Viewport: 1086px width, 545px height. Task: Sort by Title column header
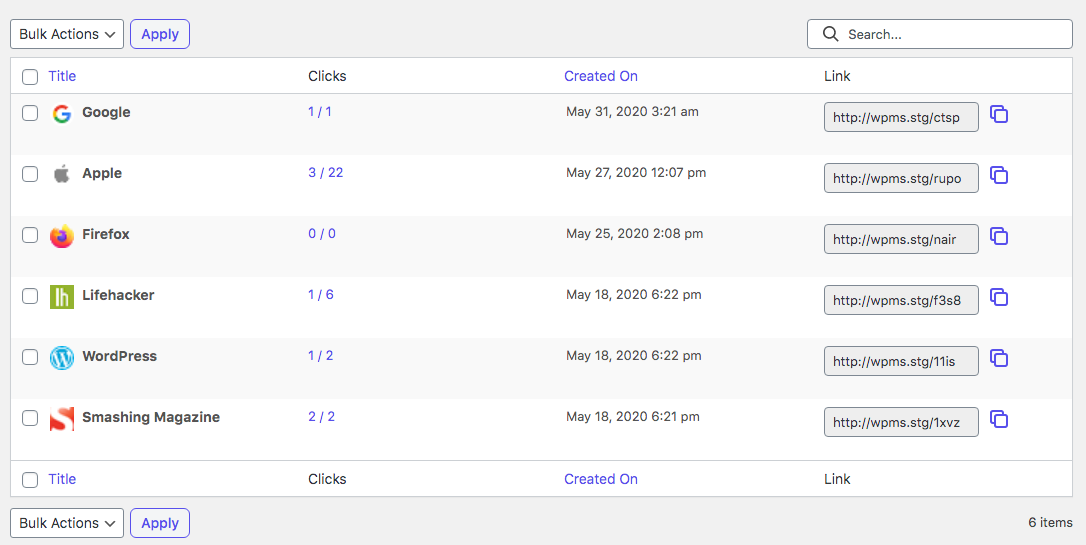point(62,76)
